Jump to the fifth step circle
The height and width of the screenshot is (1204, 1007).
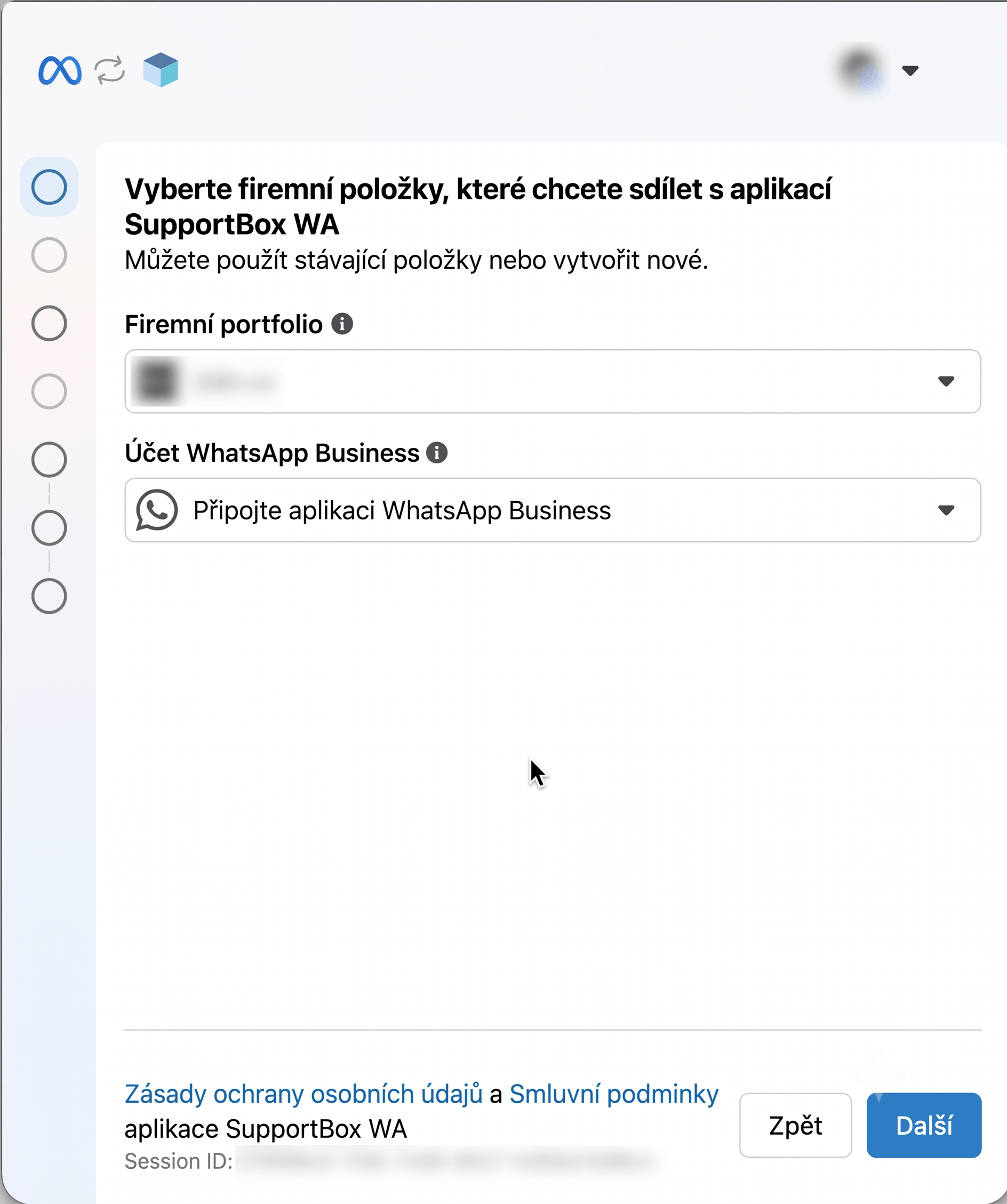coord(49,460)
